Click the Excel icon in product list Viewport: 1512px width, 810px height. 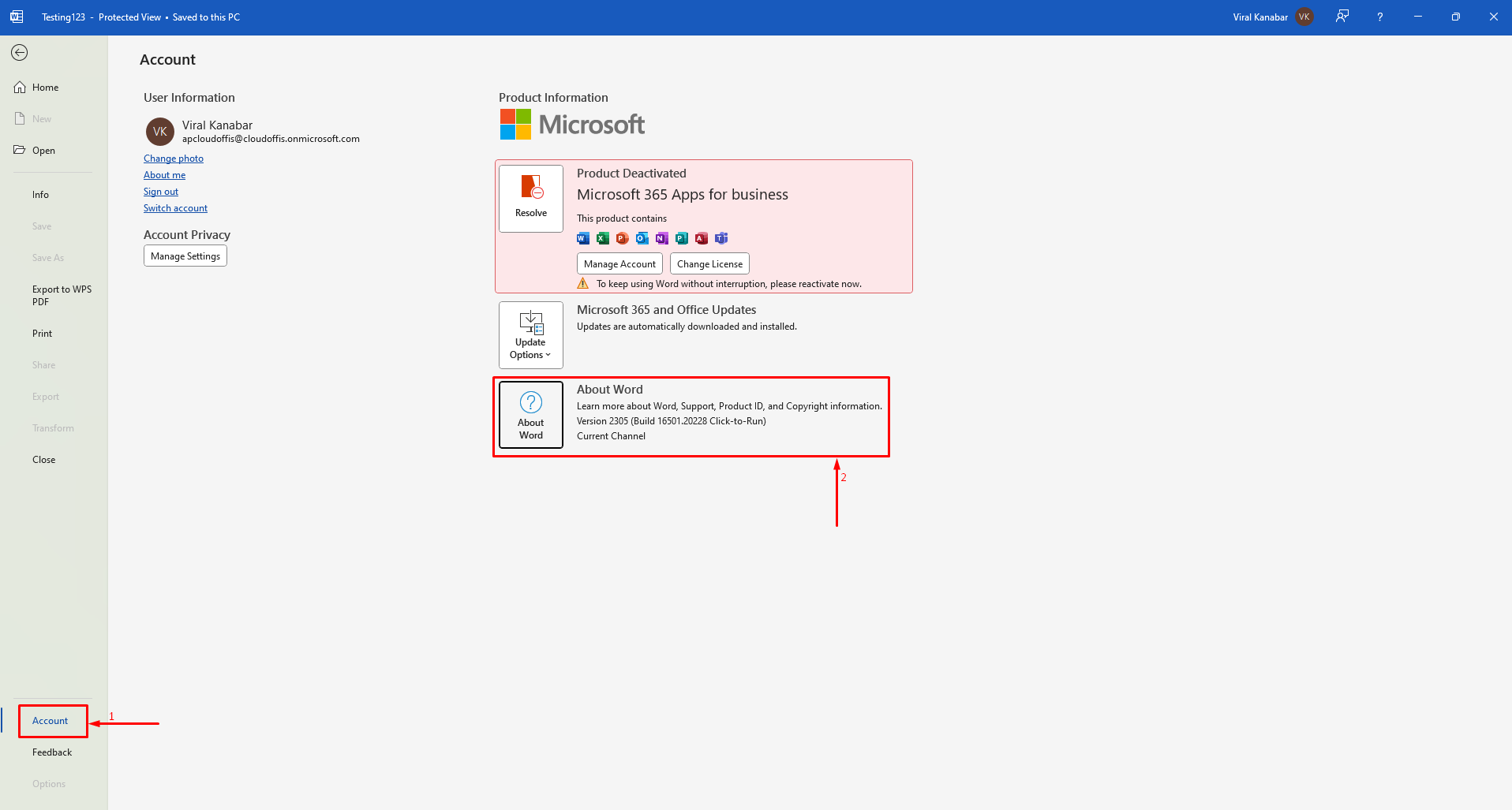(603, 238)
